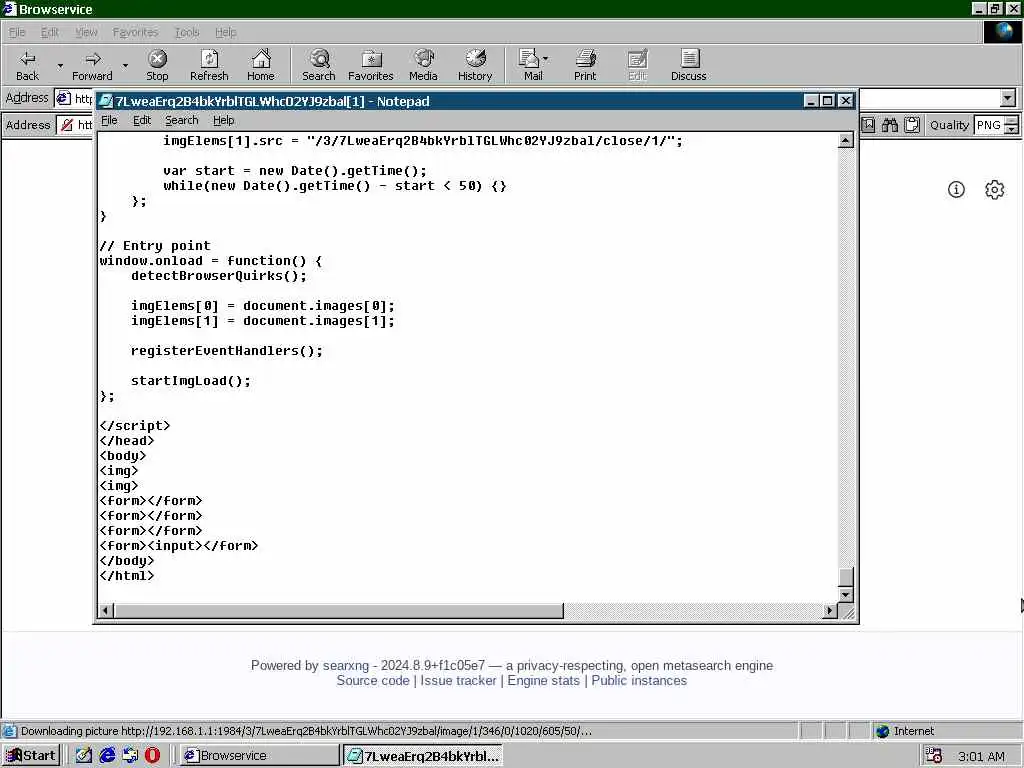Open the Browservice Favorites menu
Image resolution: width=1024 pixels, height=768 pixels.
pyautogui.click(x=135, y=32)
